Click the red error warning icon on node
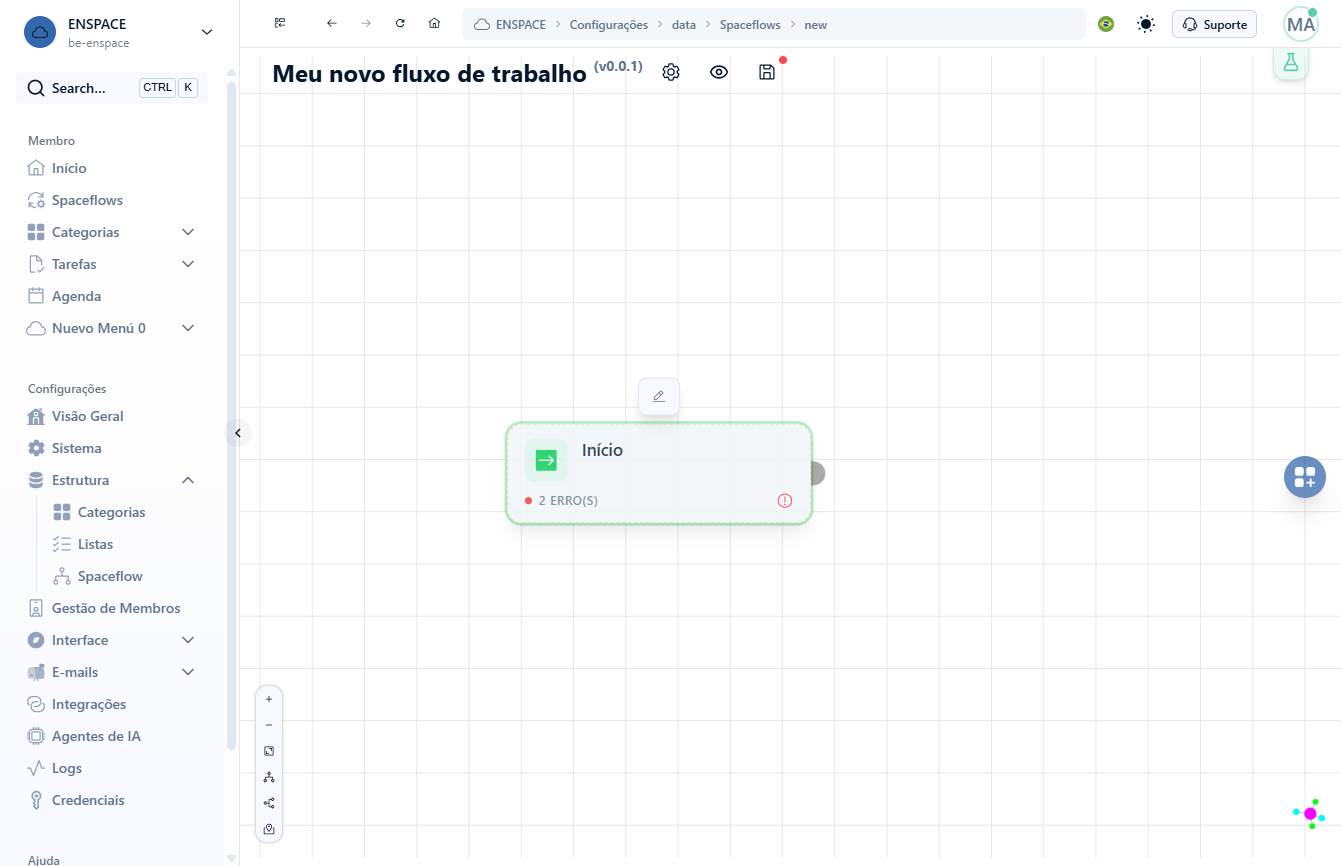This screenshot has height=866, width=1341. coord(785,500)
